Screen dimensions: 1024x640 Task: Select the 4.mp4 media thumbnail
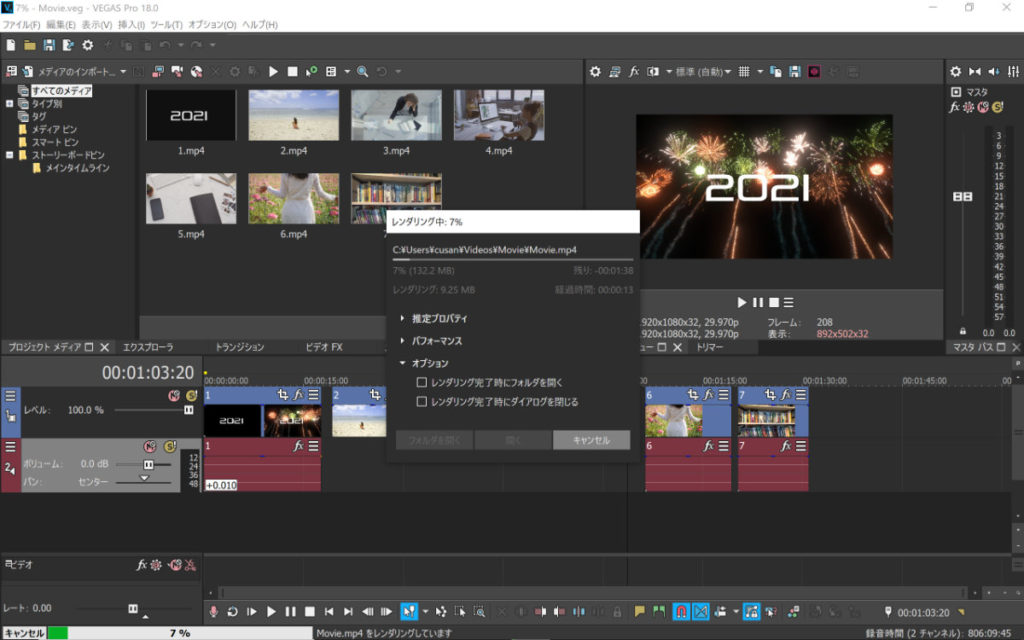click(498, 115)
